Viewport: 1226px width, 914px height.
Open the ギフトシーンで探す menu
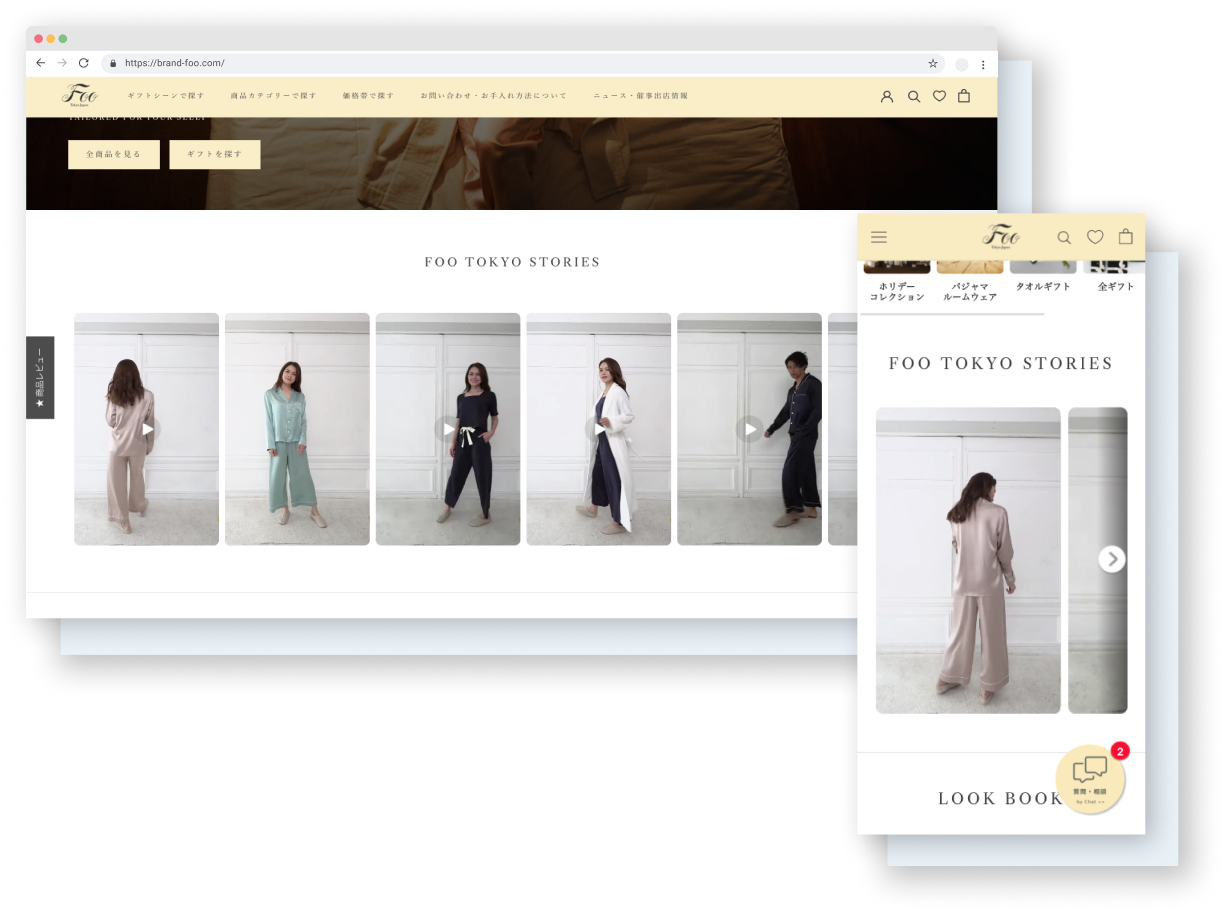click(x=166, y=96)
